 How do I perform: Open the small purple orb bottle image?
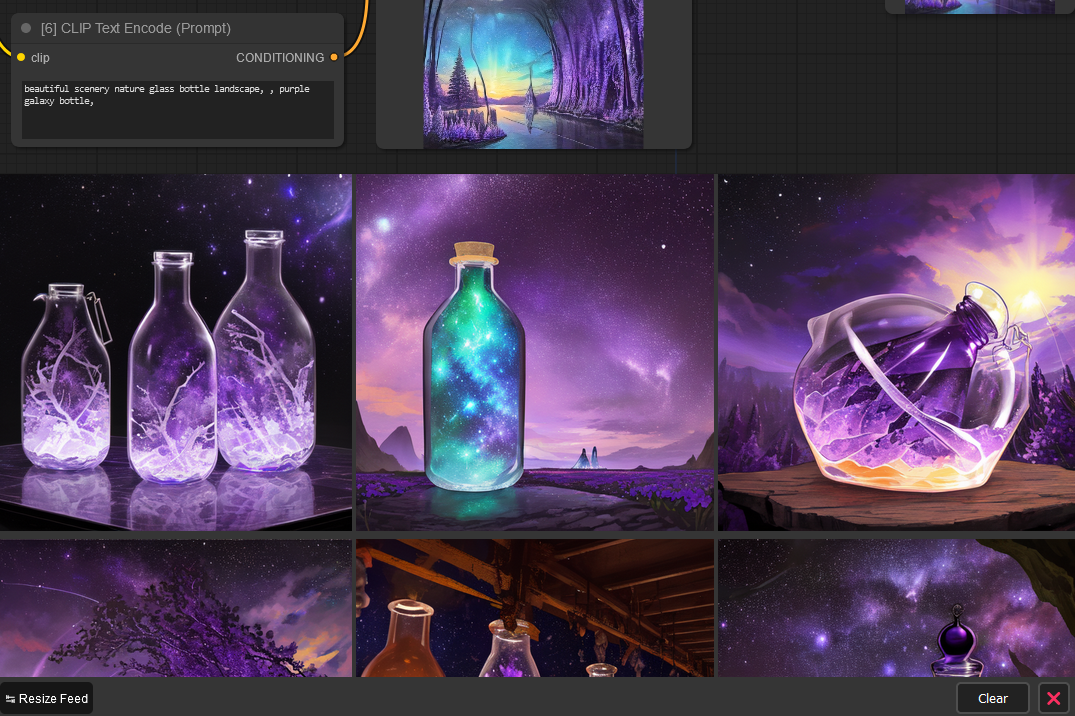[896, 608]
